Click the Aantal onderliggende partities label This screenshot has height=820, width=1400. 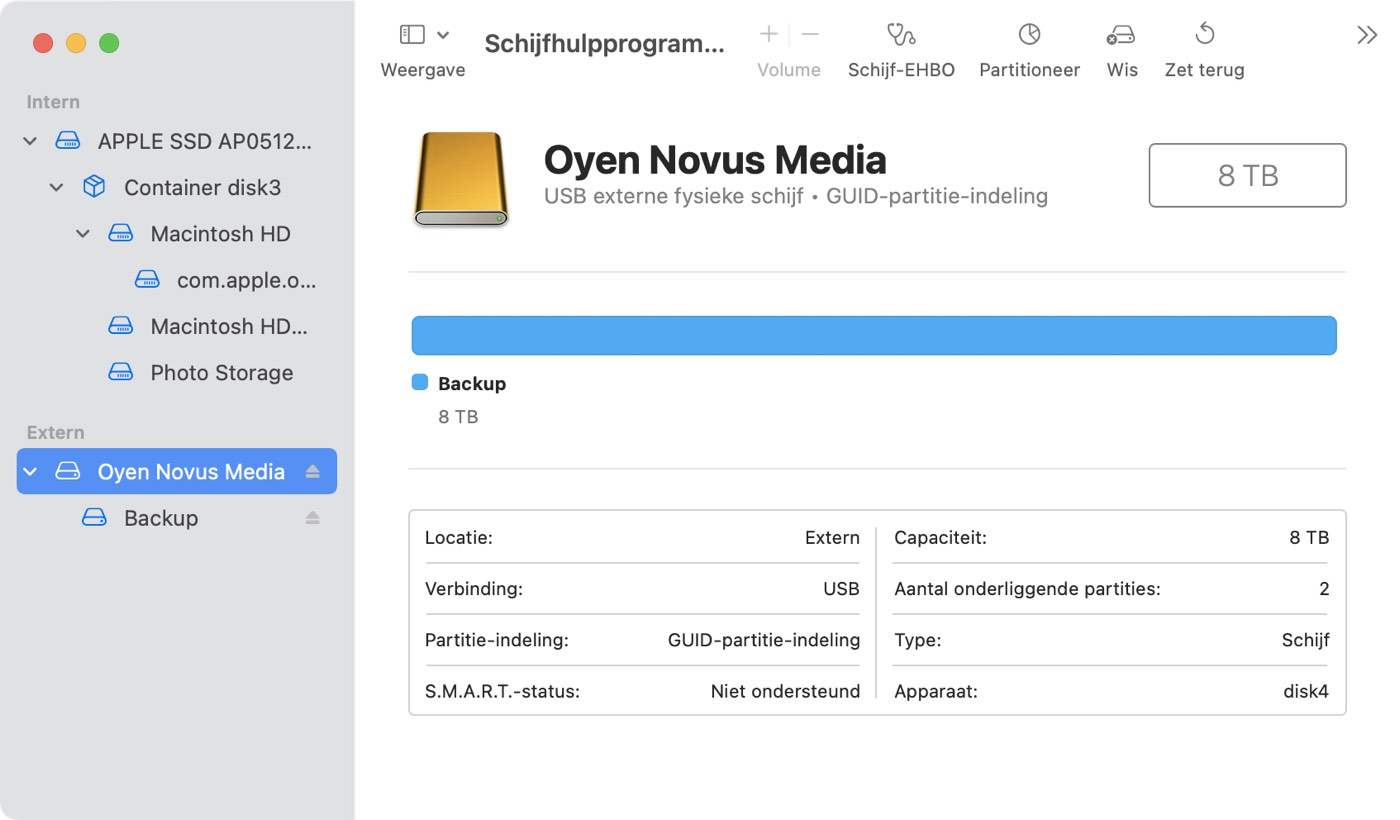coord(1027,589)
